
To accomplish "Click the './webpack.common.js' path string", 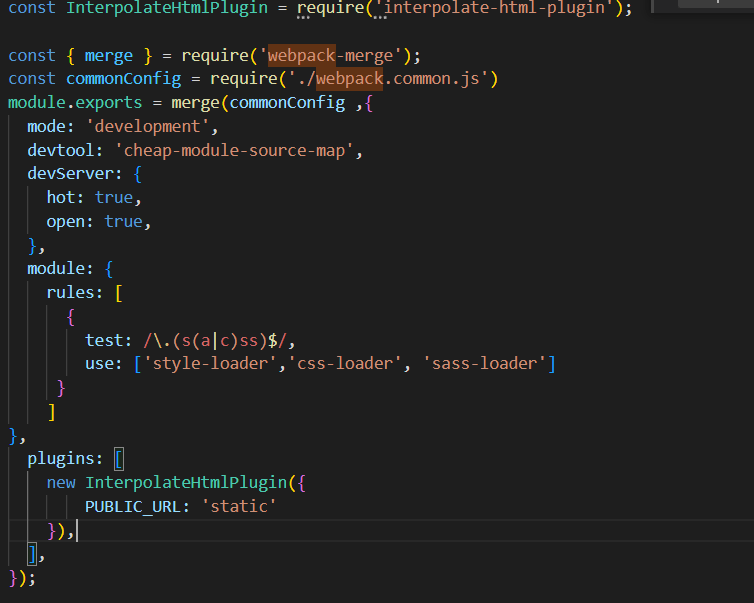I will tap(388, 78).
